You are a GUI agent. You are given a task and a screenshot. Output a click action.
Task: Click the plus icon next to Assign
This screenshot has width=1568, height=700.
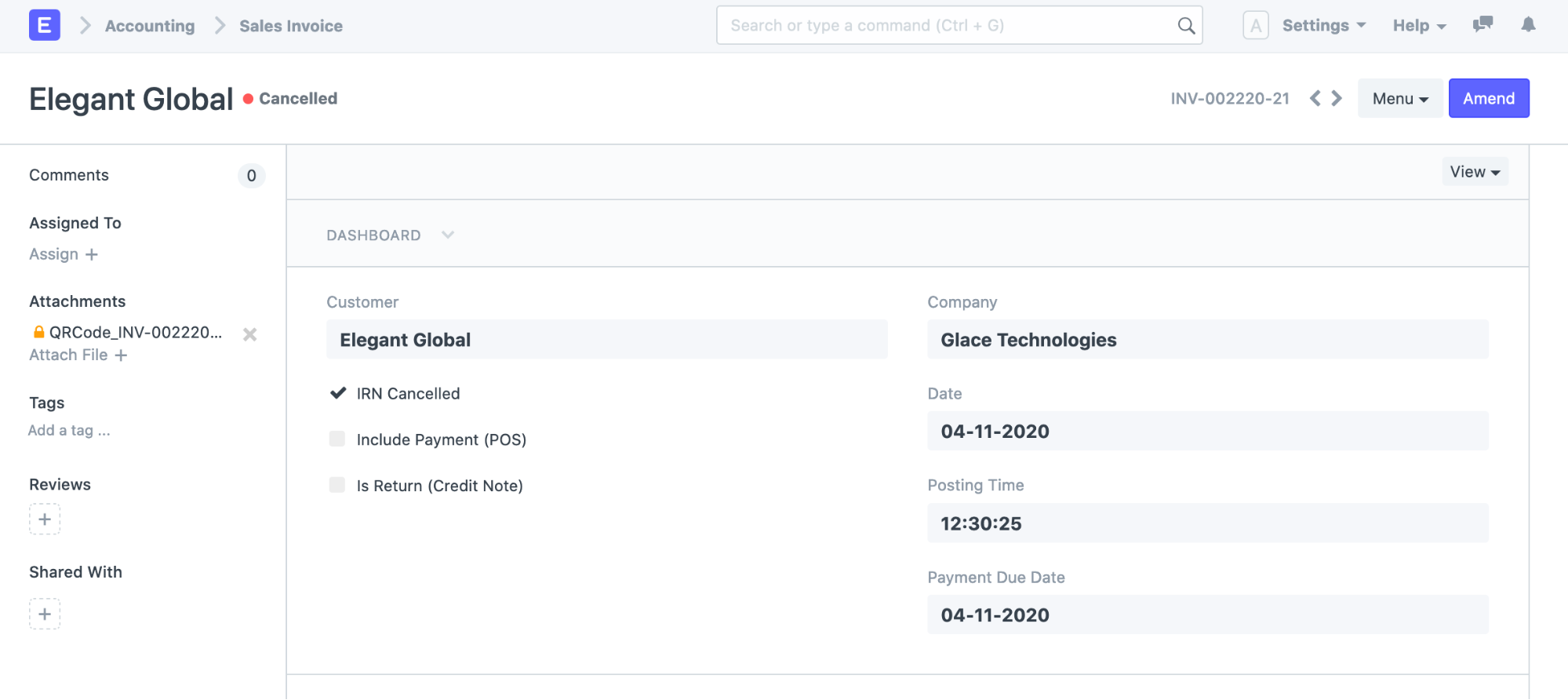tap(92, 254)
